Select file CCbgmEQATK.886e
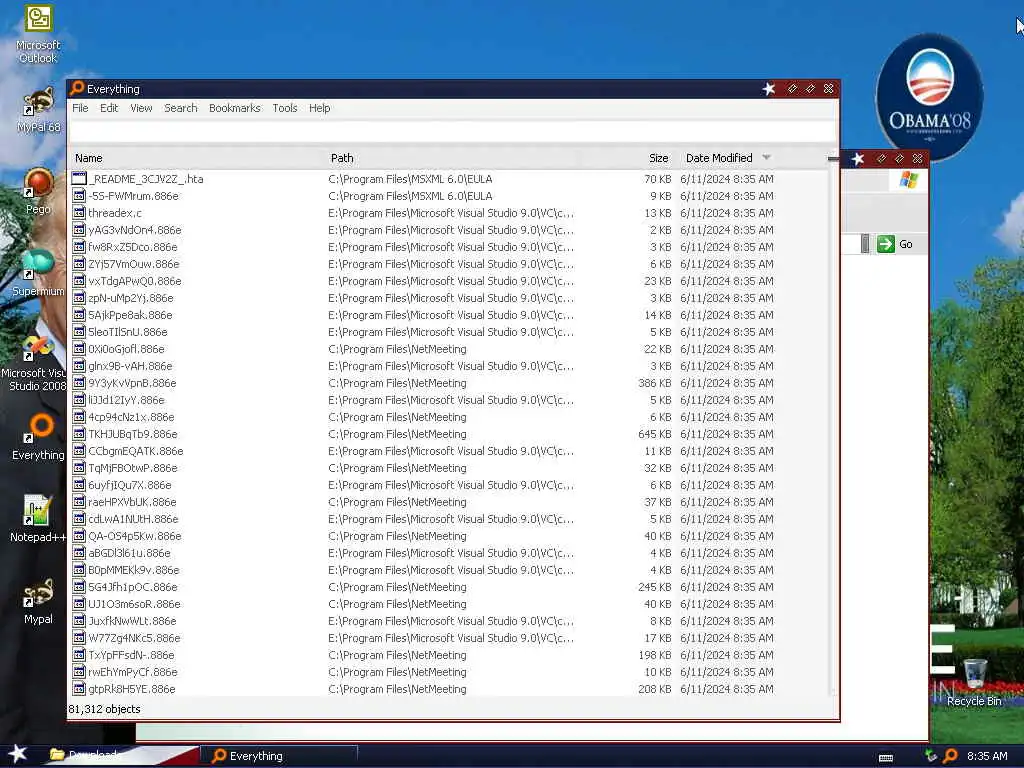This screenshot has width=1024, height=768. (136, 451)
